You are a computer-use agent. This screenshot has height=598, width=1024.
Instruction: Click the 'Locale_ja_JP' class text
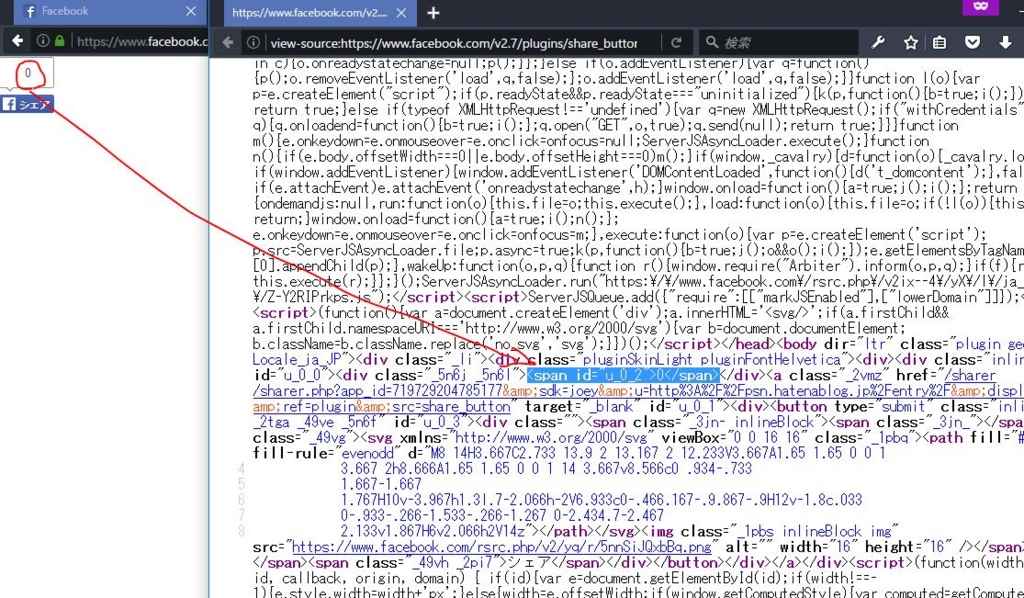pos(297,360)
